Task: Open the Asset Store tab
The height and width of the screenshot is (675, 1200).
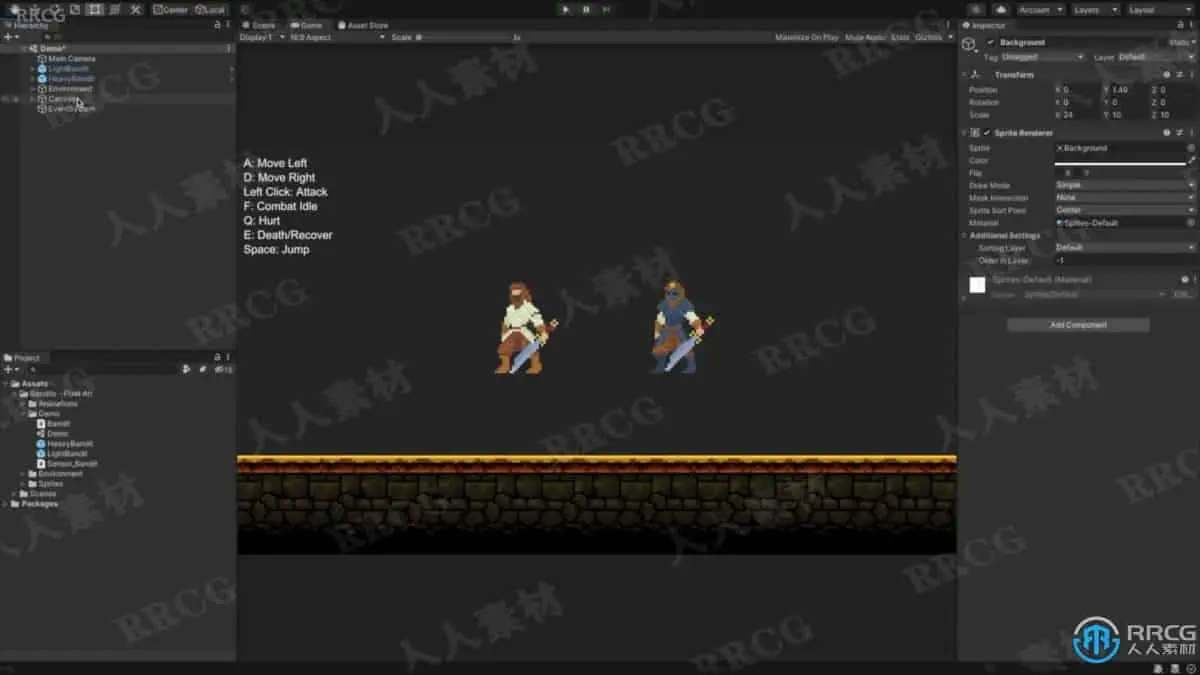Action: (363, 25)
